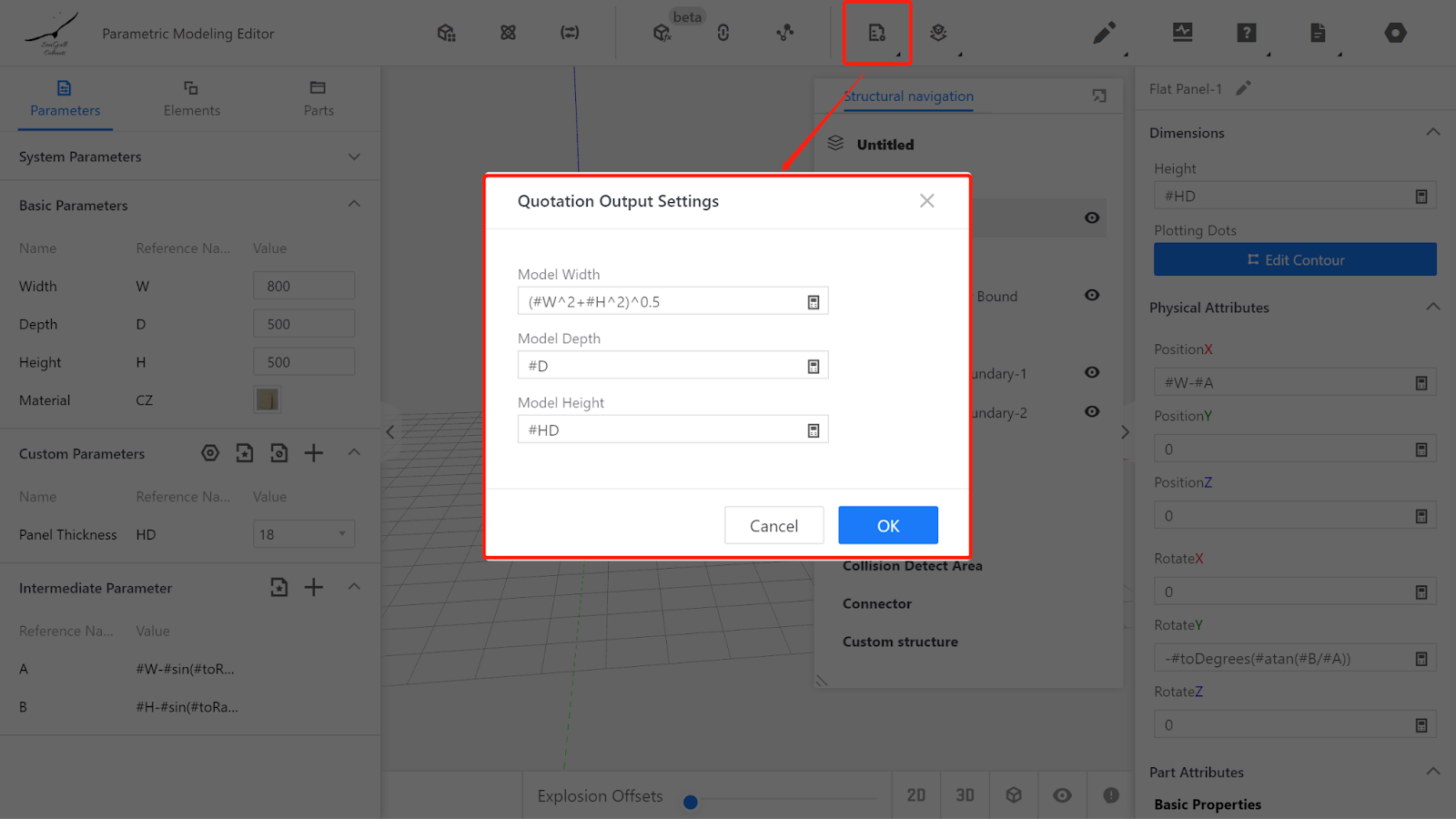Cancel the Quotation Output Settings dialog
Viewport: 1456px width, 819px height.
point(774,526)
